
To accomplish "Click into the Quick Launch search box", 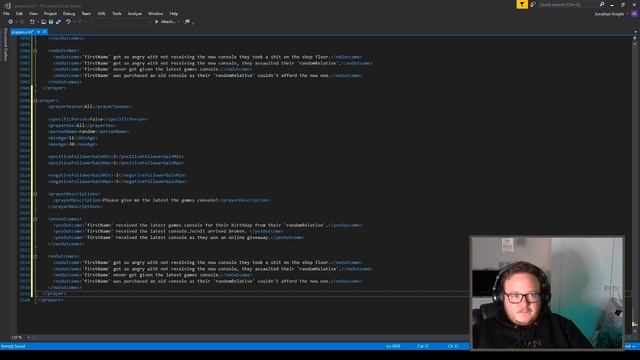I will coord(568,4).
